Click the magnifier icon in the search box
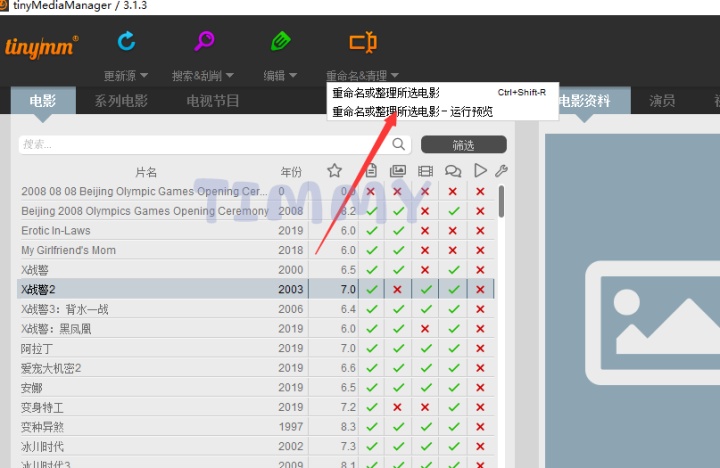This screenshot has height=468, width=720. coord(399,144)
